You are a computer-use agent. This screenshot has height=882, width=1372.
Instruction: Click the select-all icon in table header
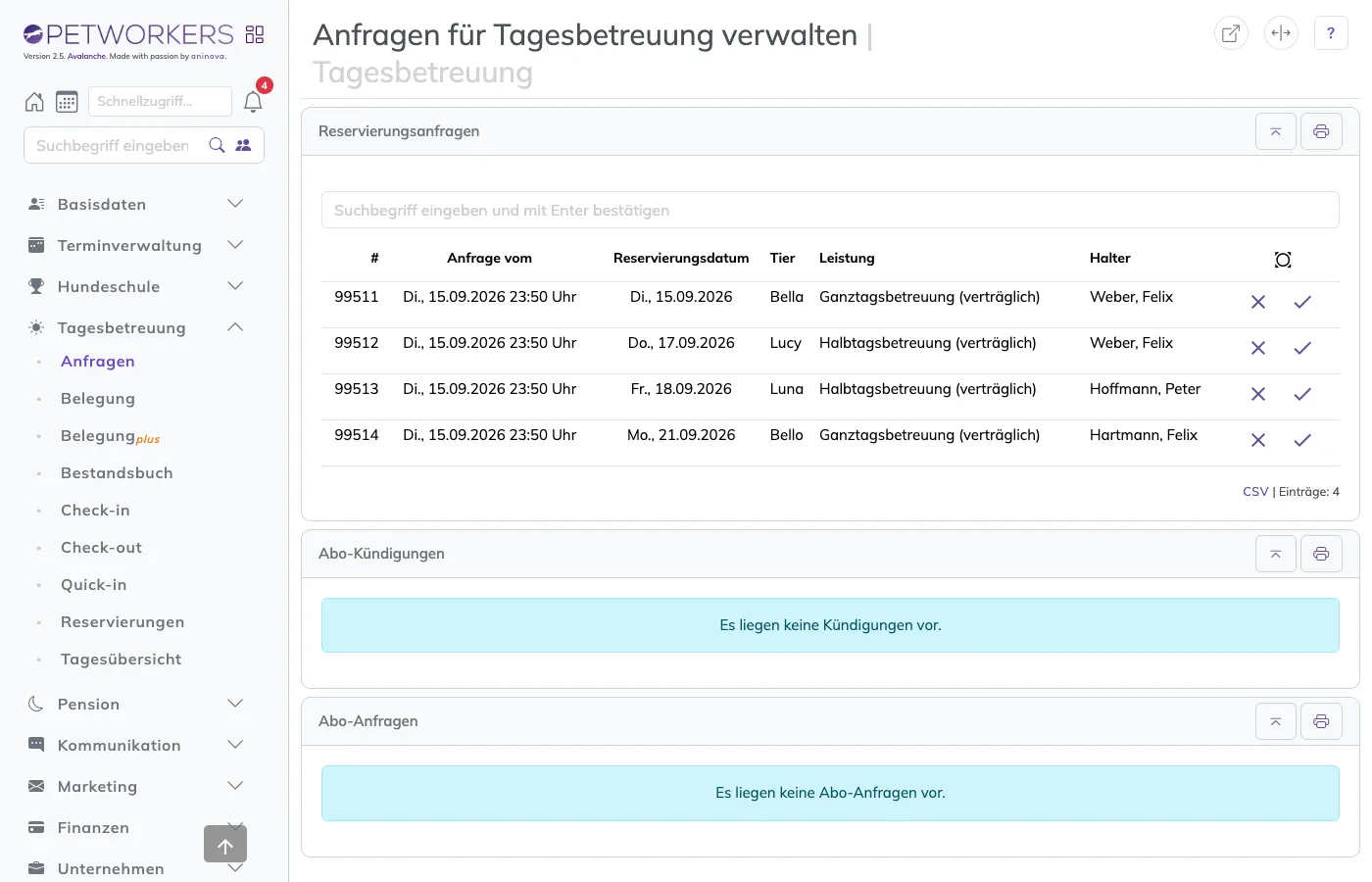click(x=1283, y=260)
